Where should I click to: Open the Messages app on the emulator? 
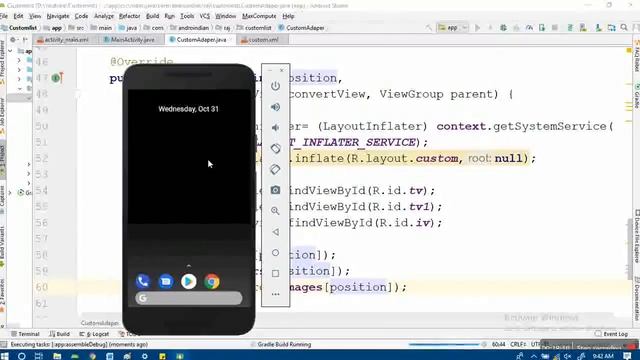point(166,281)
